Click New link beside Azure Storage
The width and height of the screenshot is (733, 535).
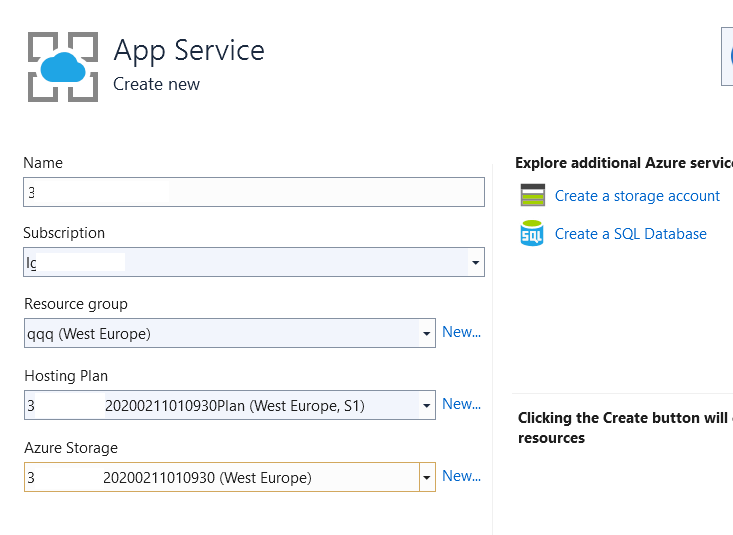coord(461,476)
